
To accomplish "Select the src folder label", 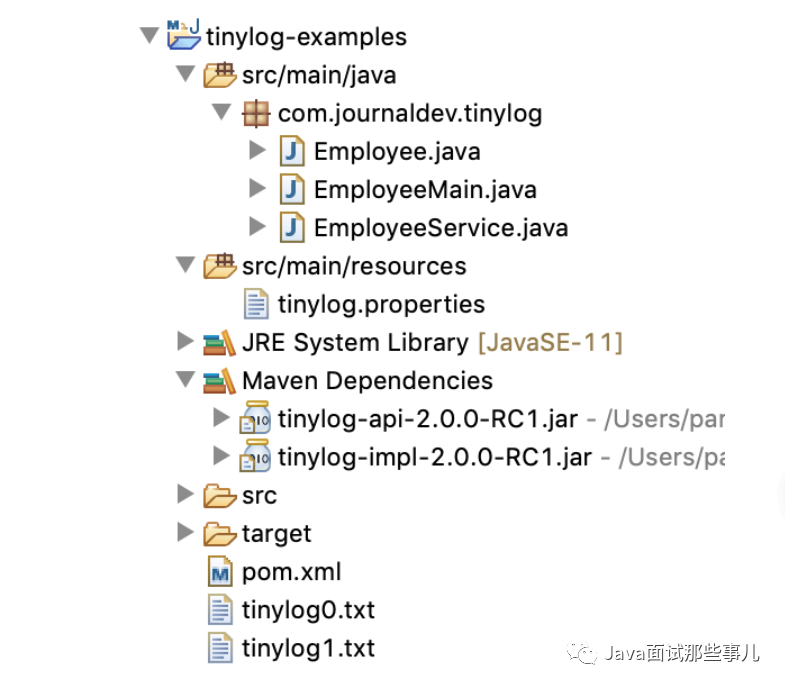I will [x=259, y=496].
